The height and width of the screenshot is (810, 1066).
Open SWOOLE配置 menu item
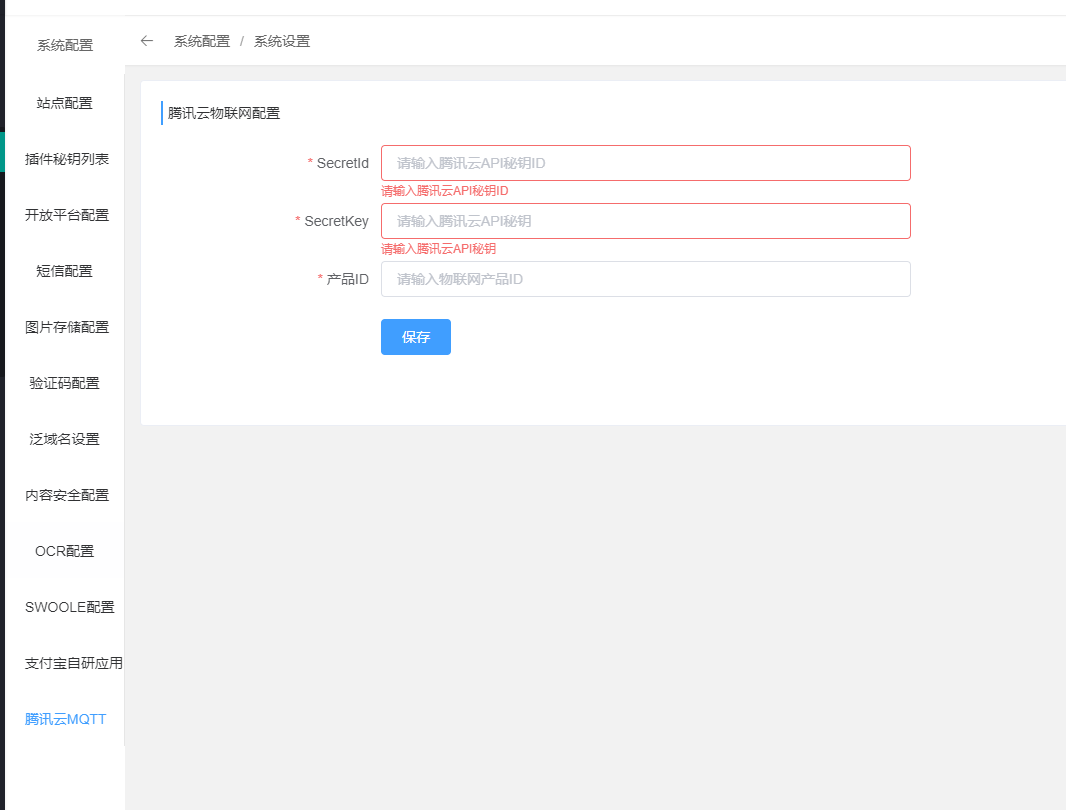tap(69, 607)
